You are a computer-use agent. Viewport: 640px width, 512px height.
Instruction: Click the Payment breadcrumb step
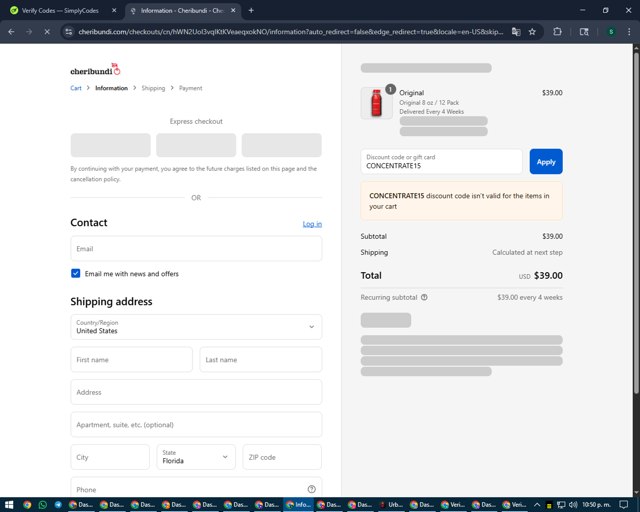point(190,88)
